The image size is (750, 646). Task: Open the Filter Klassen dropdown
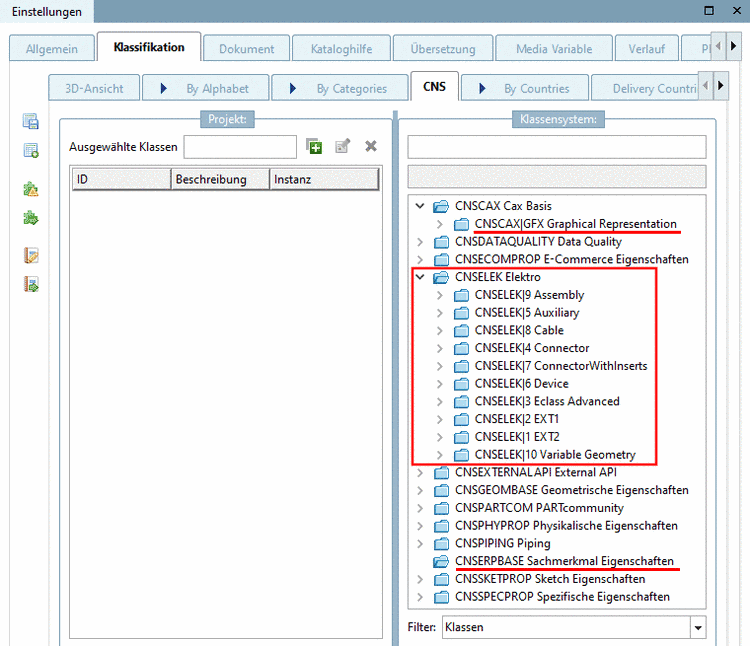pos(698,627)
